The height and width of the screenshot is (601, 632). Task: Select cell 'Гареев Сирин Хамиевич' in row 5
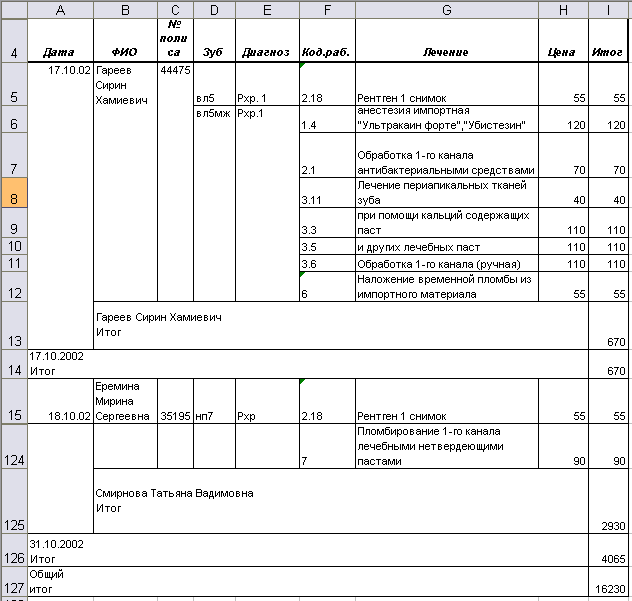coord(125,181)
